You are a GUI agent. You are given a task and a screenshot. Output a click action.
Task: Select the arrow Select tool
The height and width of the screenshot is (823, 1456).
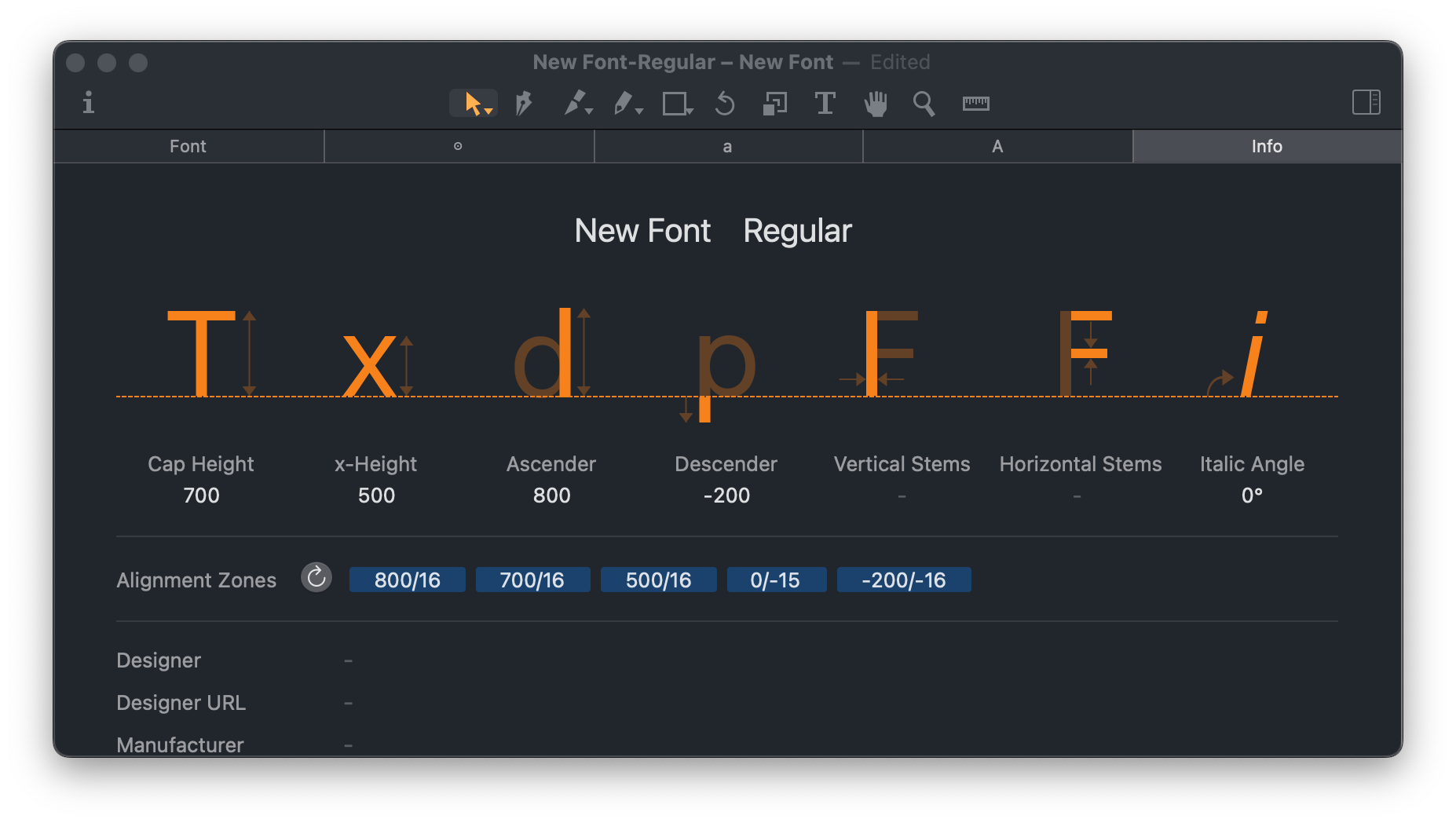point(472,103)
